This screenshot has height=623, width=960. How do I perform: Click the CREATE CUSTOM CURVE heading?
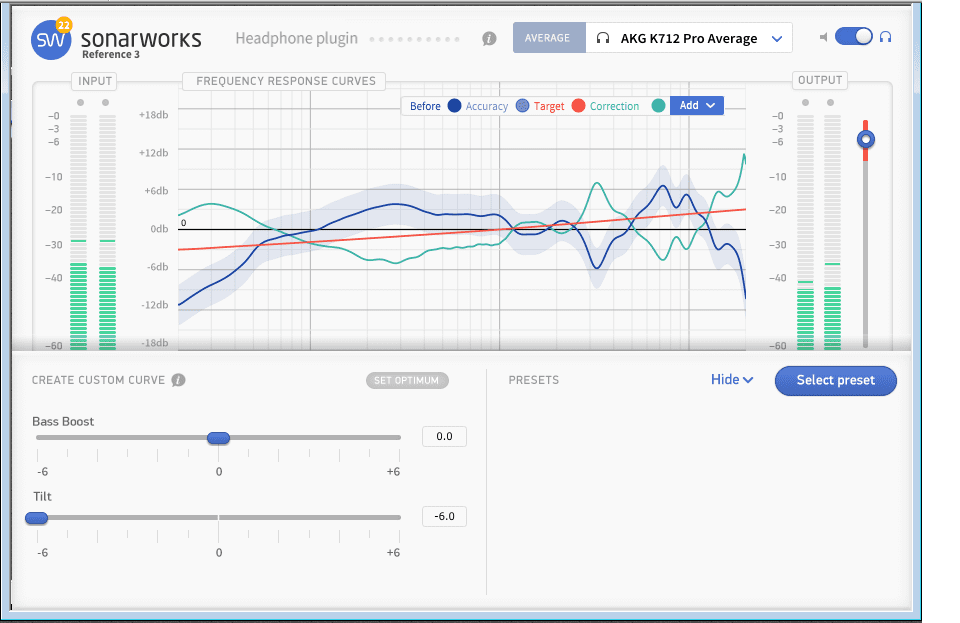pyautogui.click(x=98, y=380)
